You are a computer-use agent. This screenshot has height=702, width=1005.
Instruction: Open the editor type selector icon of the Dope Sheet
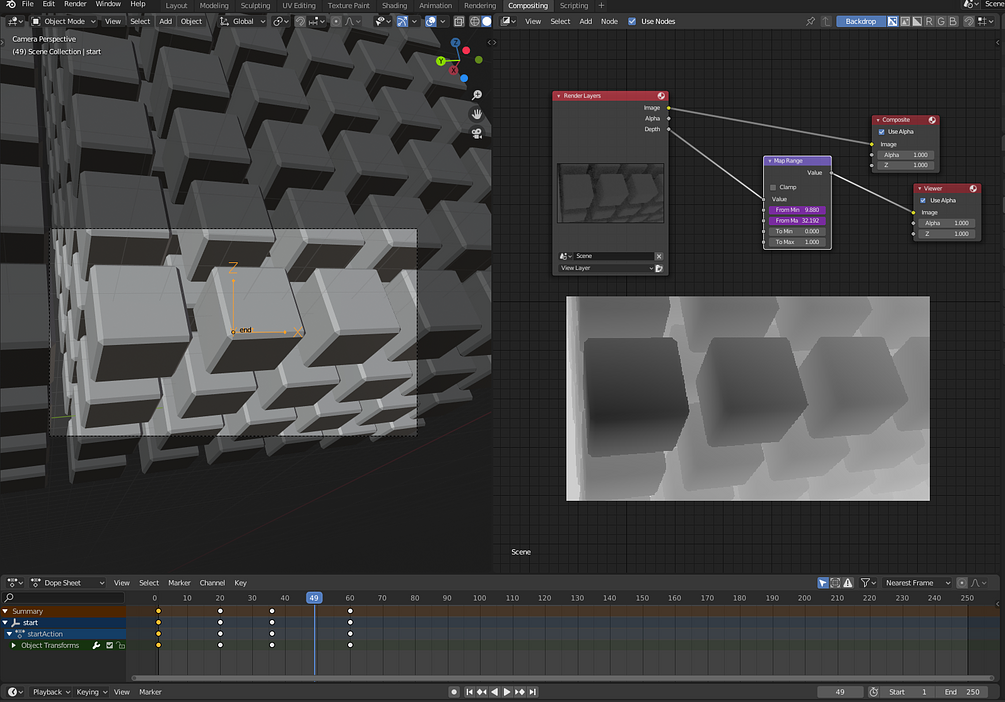pos(12,582)
